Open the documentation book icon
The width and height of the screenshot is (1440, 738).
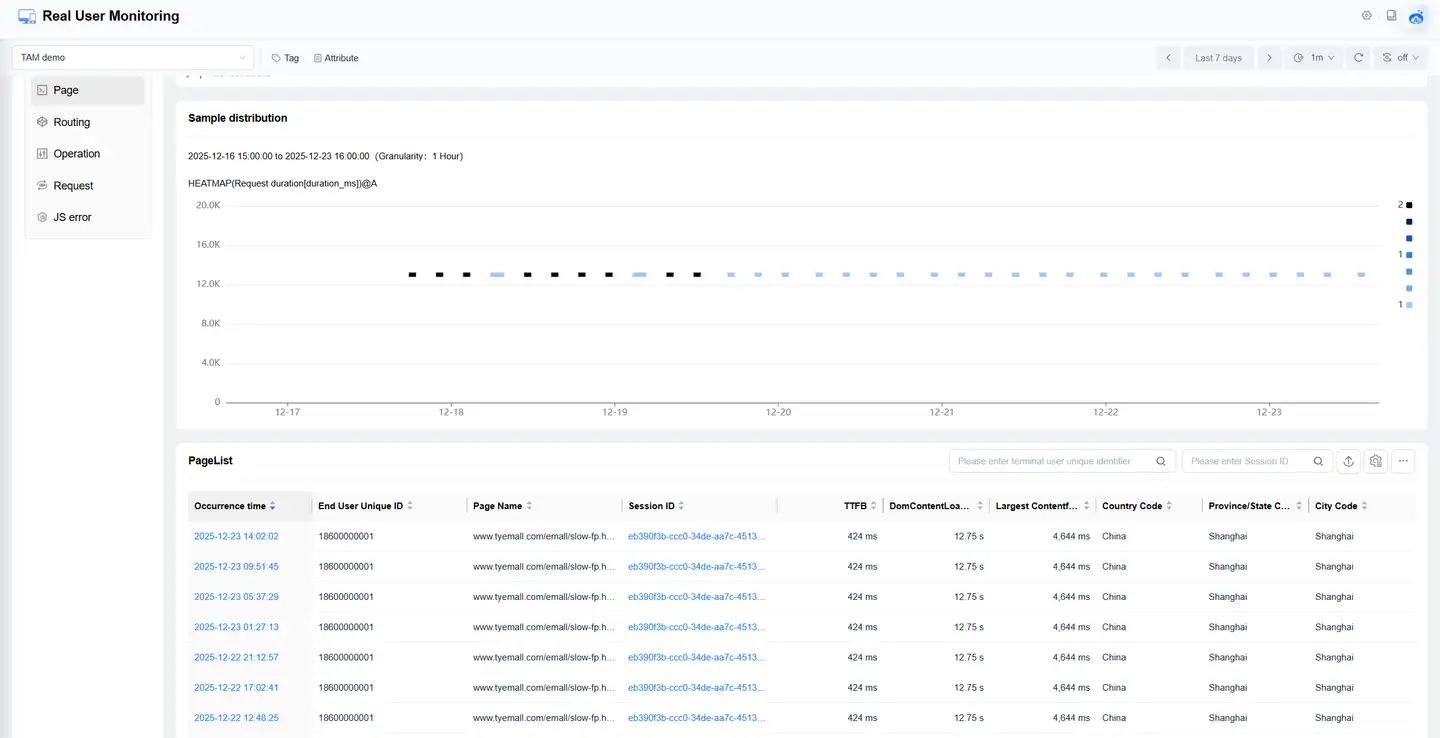[1391, 16]
